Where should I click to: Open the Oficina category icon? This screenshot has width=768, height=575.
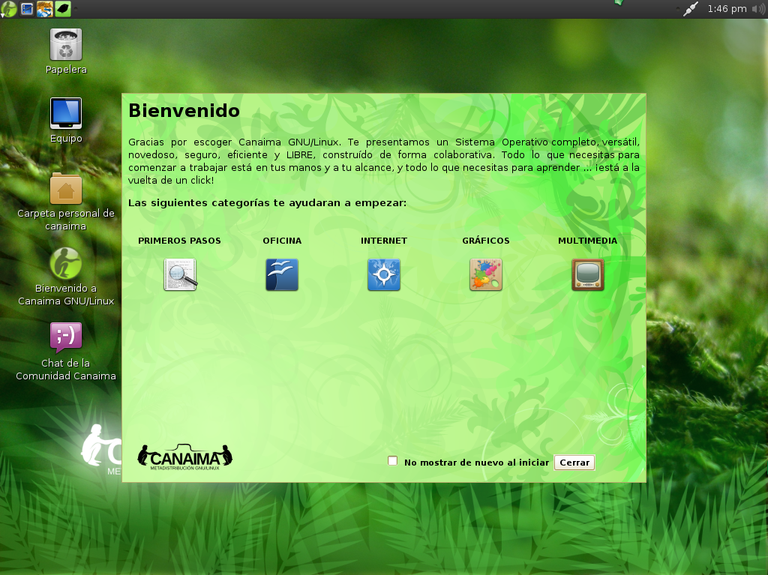pos(282,274)
